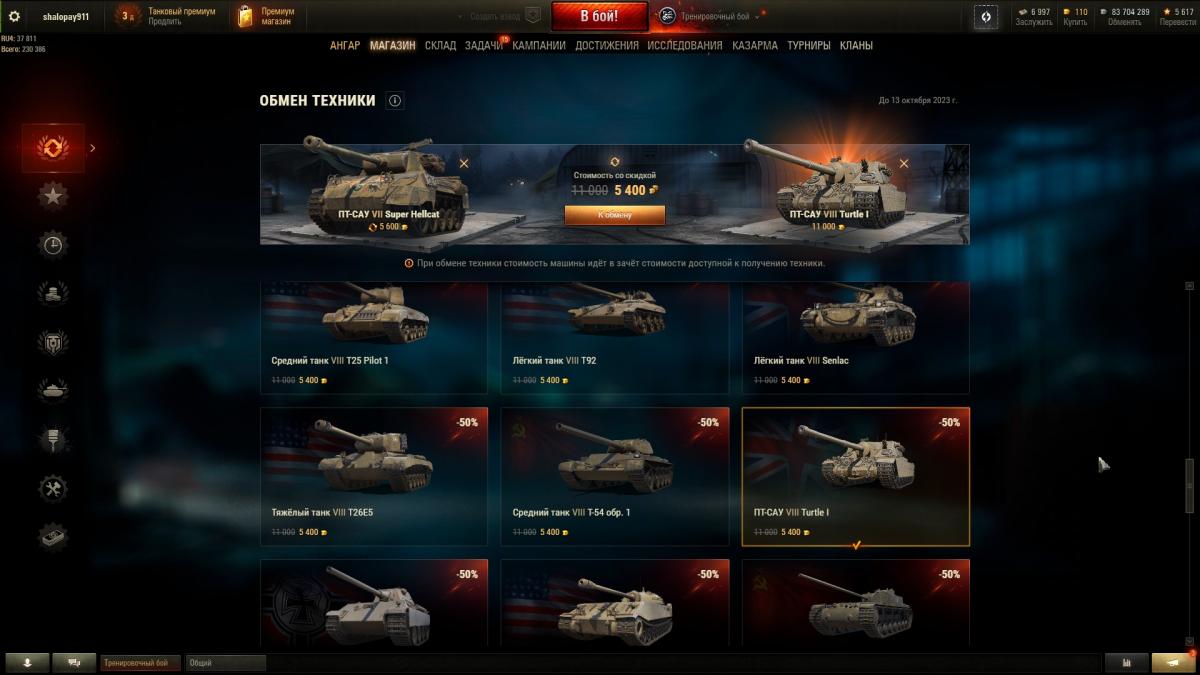
Task: Open the wrench and tools sidebar section
Action: click(x=53, y=489)
